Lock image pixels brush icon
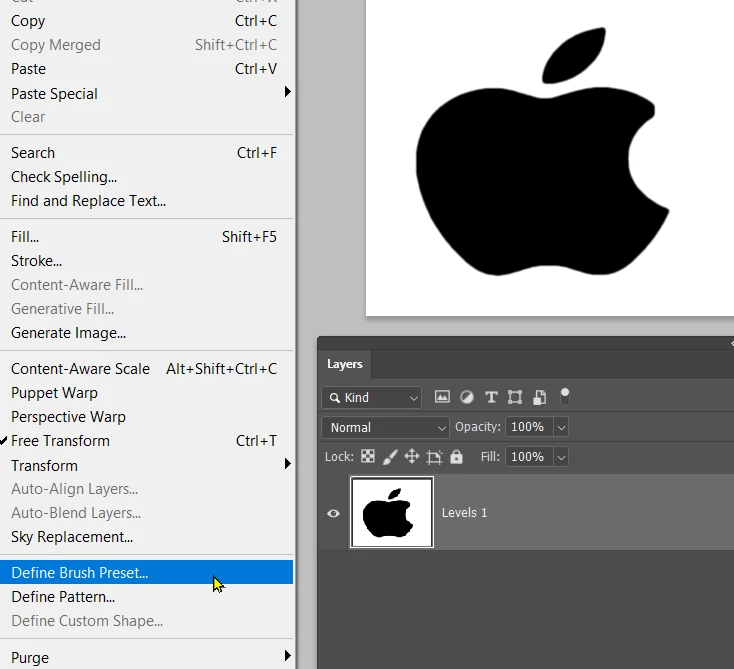The height and width of the screenshot is (669, 734). pos(390,456)
